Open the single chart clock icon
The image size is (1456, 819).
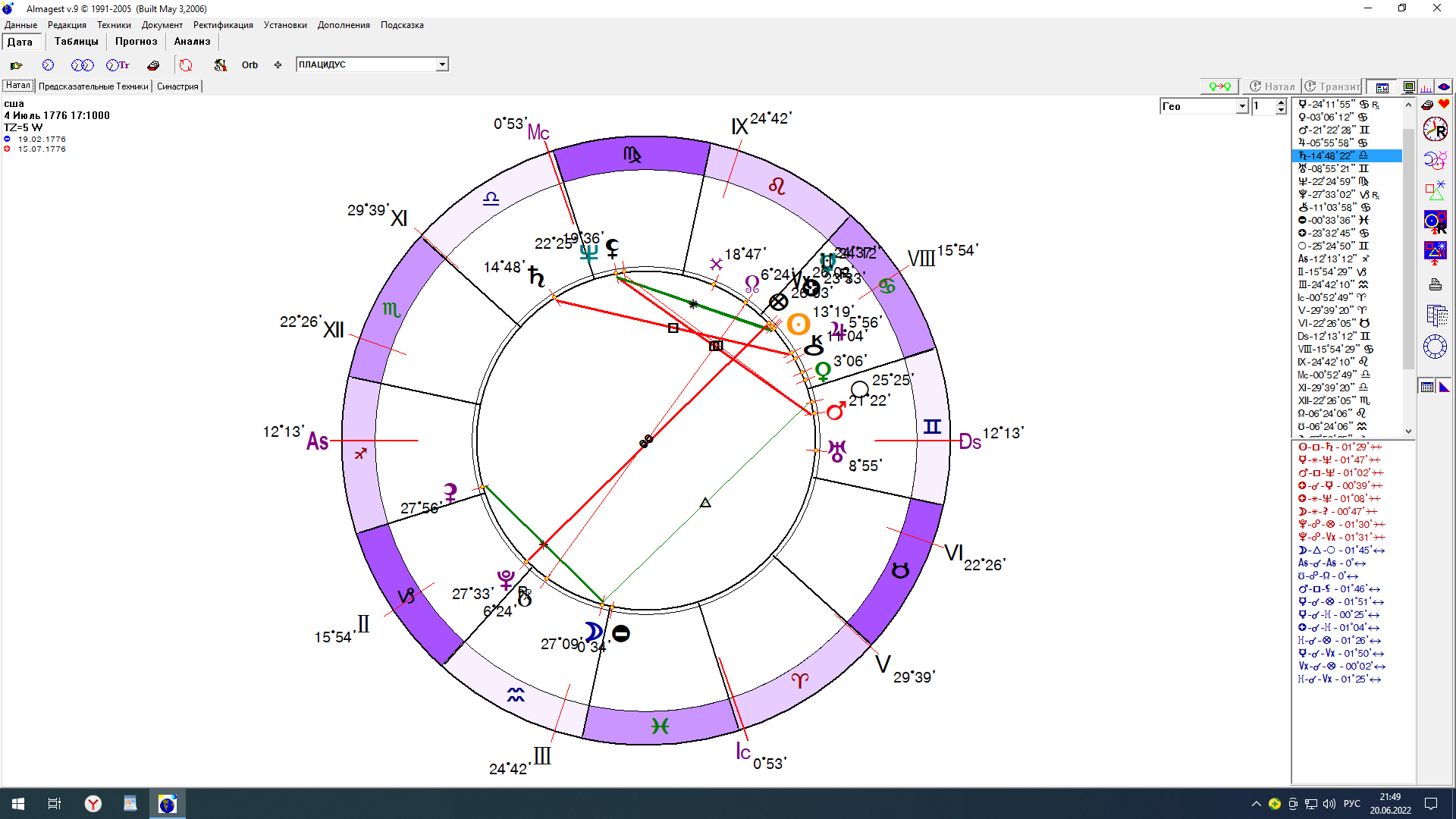click(49, 65)
